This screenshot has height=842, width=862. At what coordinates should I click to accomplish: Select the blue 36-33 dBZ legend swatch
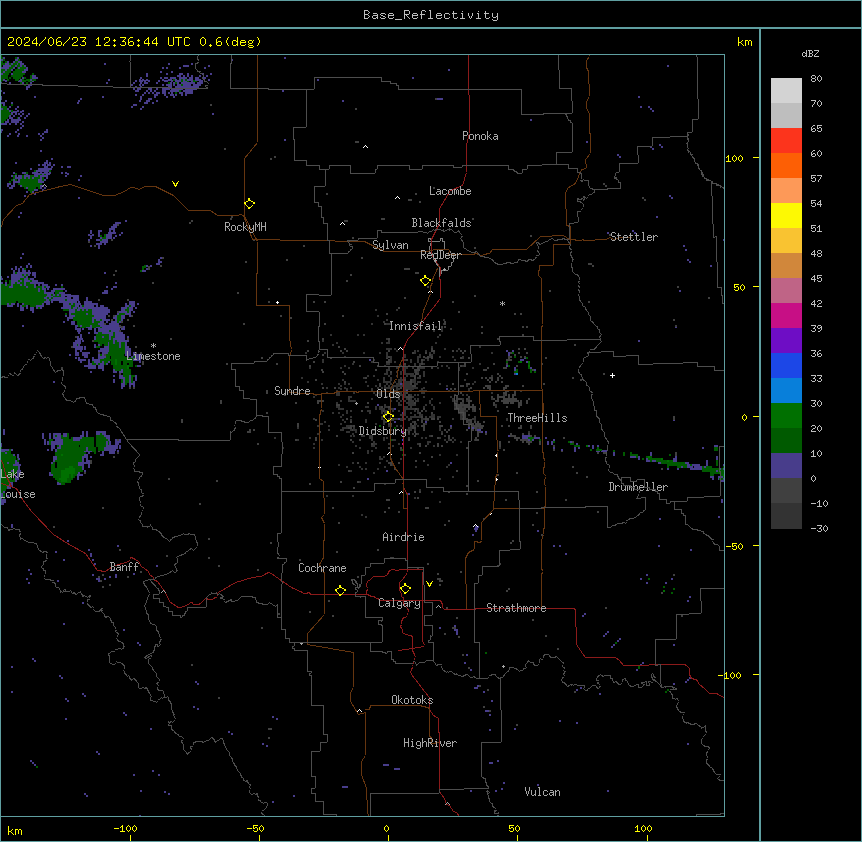[x=786, y=365]
